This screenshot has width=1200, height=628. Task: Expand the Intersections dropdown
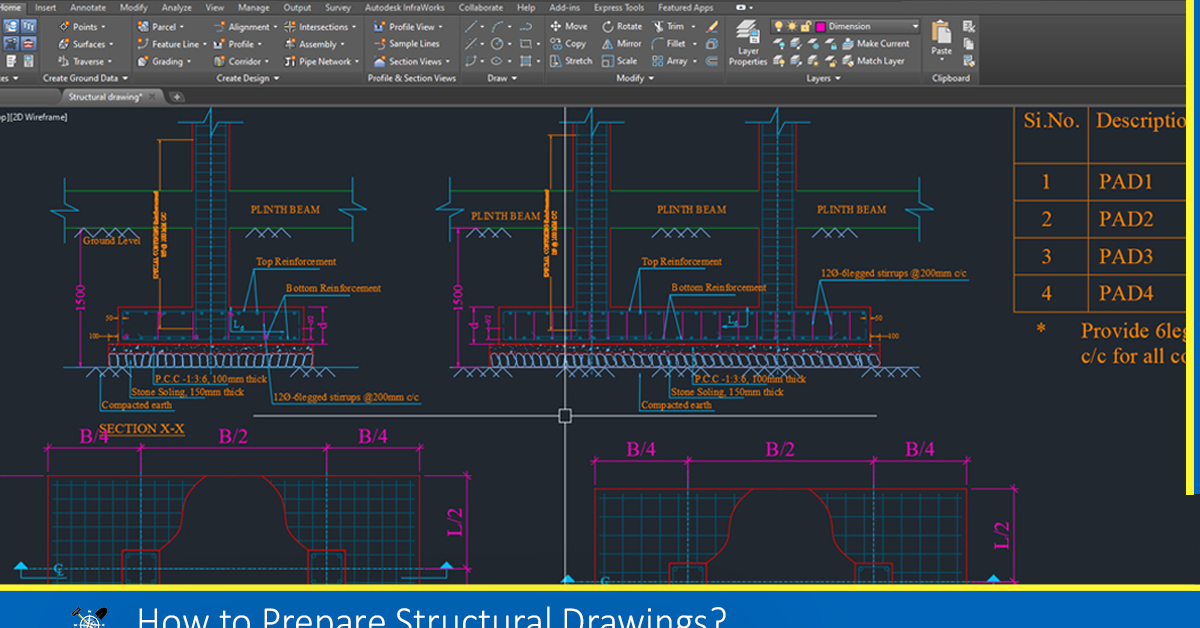tap(354, 28)
